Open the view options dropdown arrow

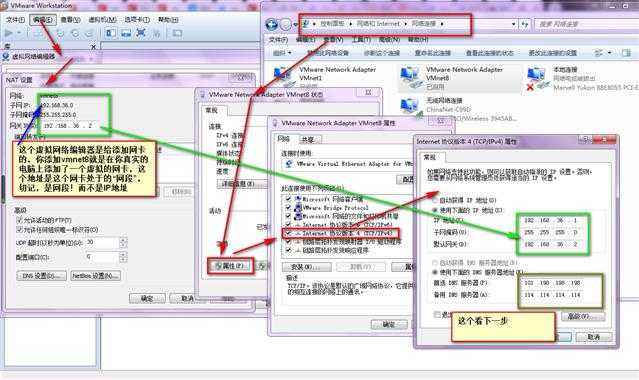coord(610,53)
